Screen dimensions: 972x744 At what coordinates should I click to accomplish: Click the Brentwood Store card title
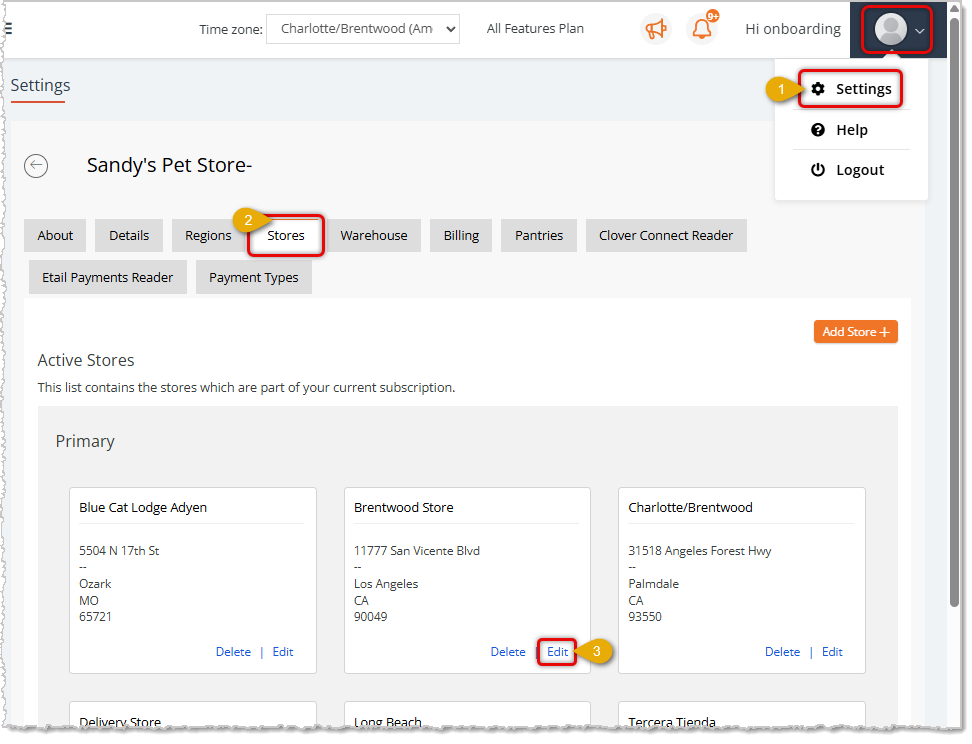404,507
